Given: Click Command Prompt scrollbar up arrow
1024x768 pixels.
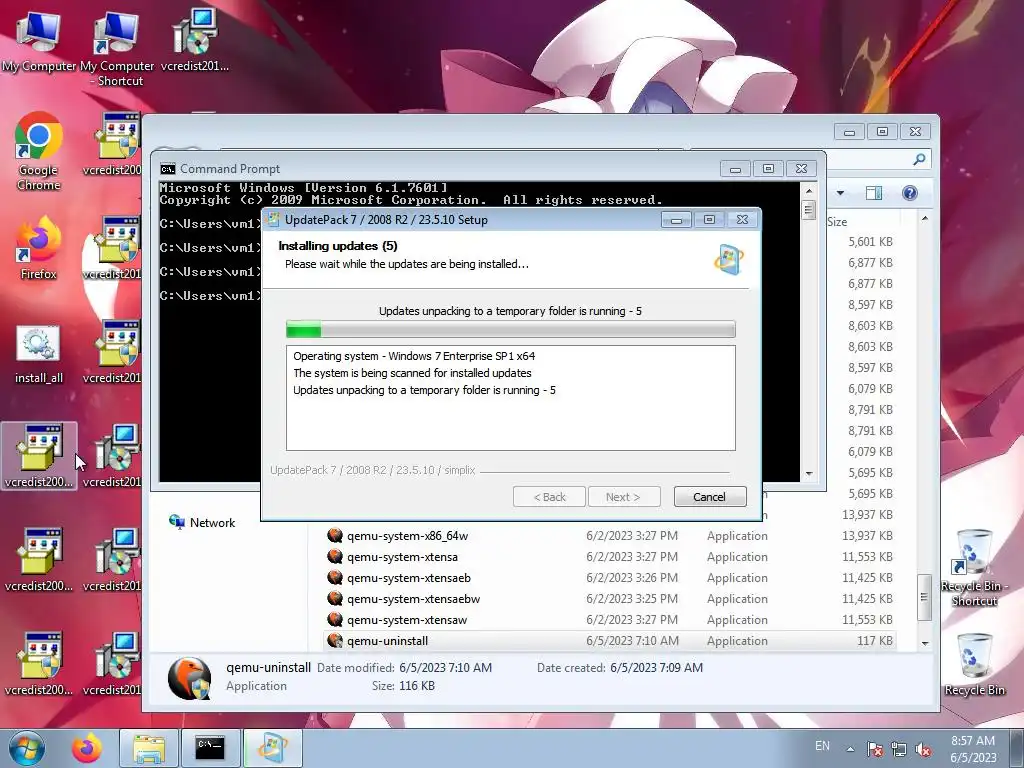Looking at the screenshot, I should click(x=808, y=191).
